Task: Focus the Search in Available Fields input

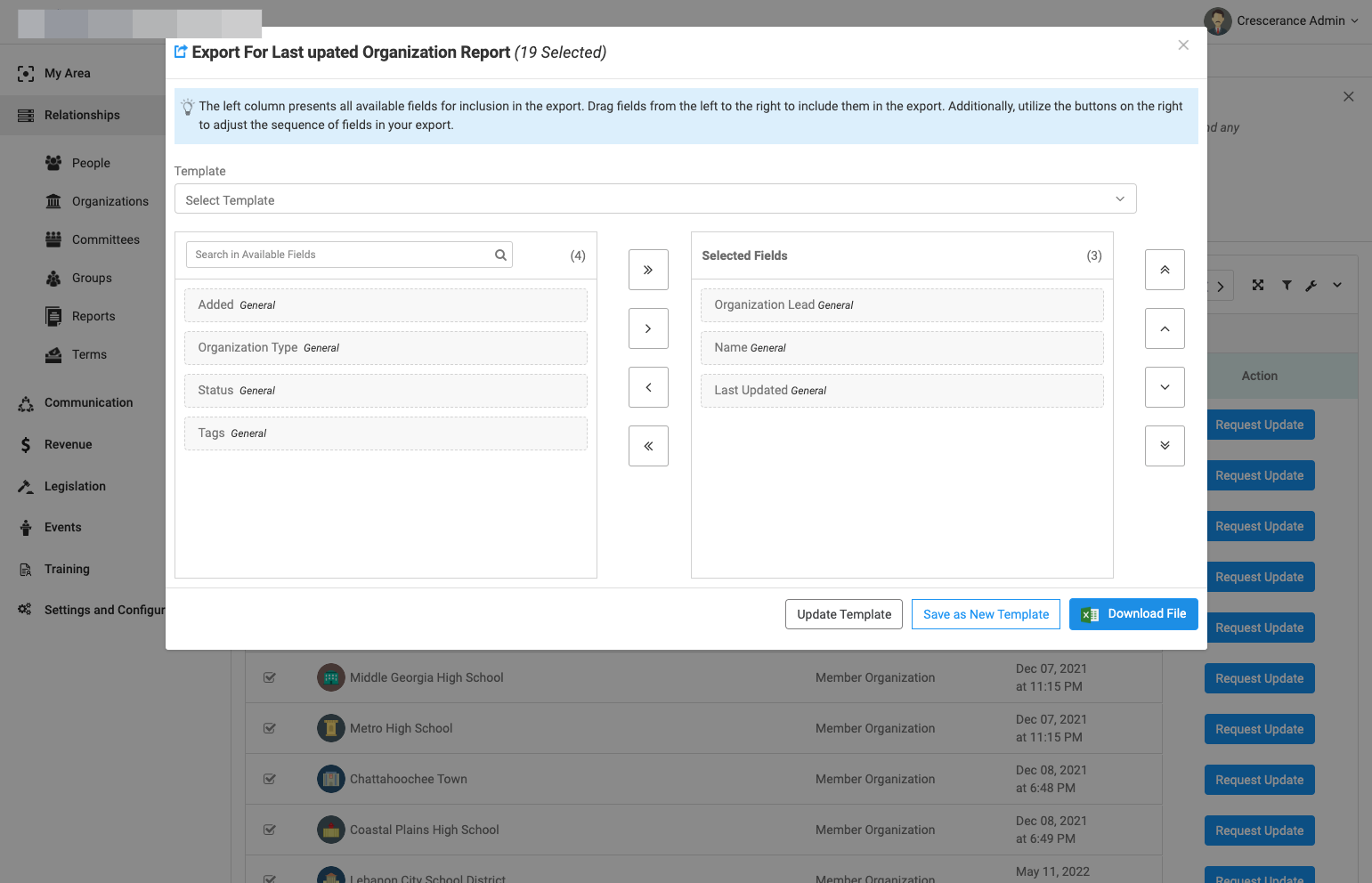Action: point(349,255)
